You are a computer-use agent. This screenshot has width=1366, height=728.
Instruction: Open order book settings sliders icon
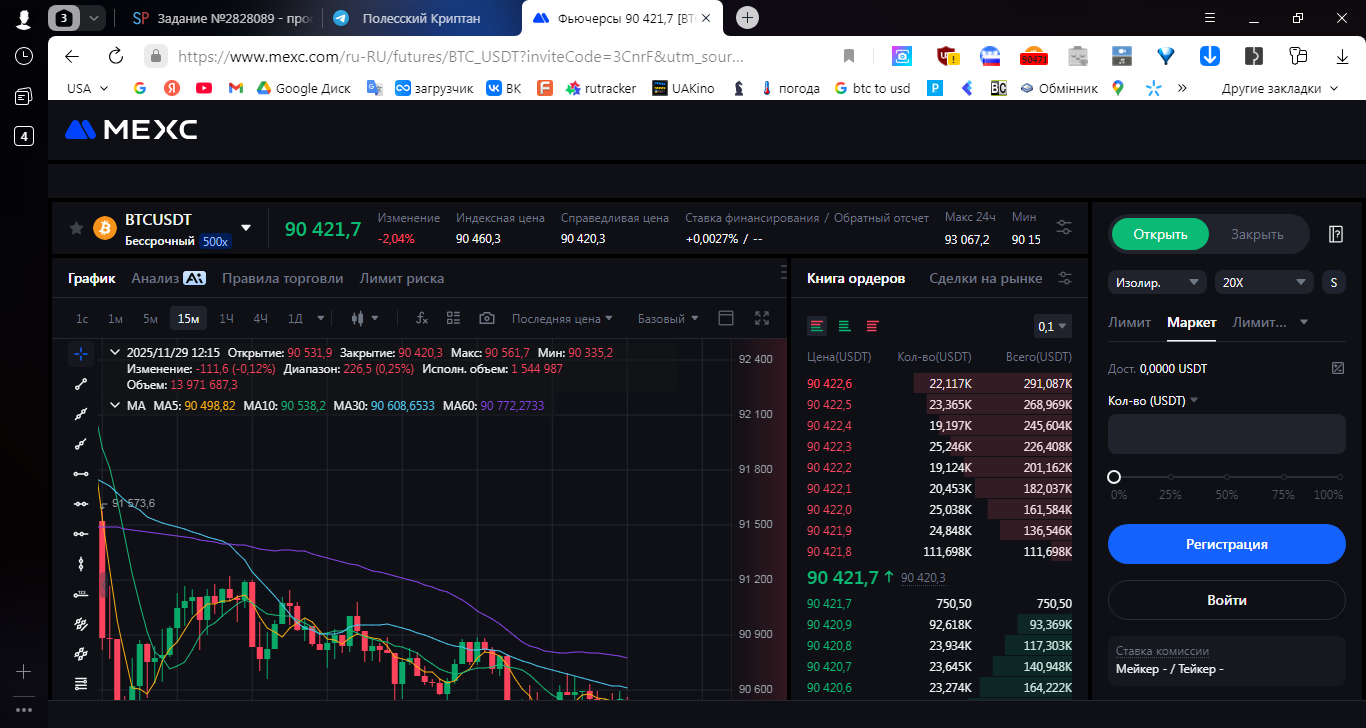pyautogui.click(x=1065, y=278)
